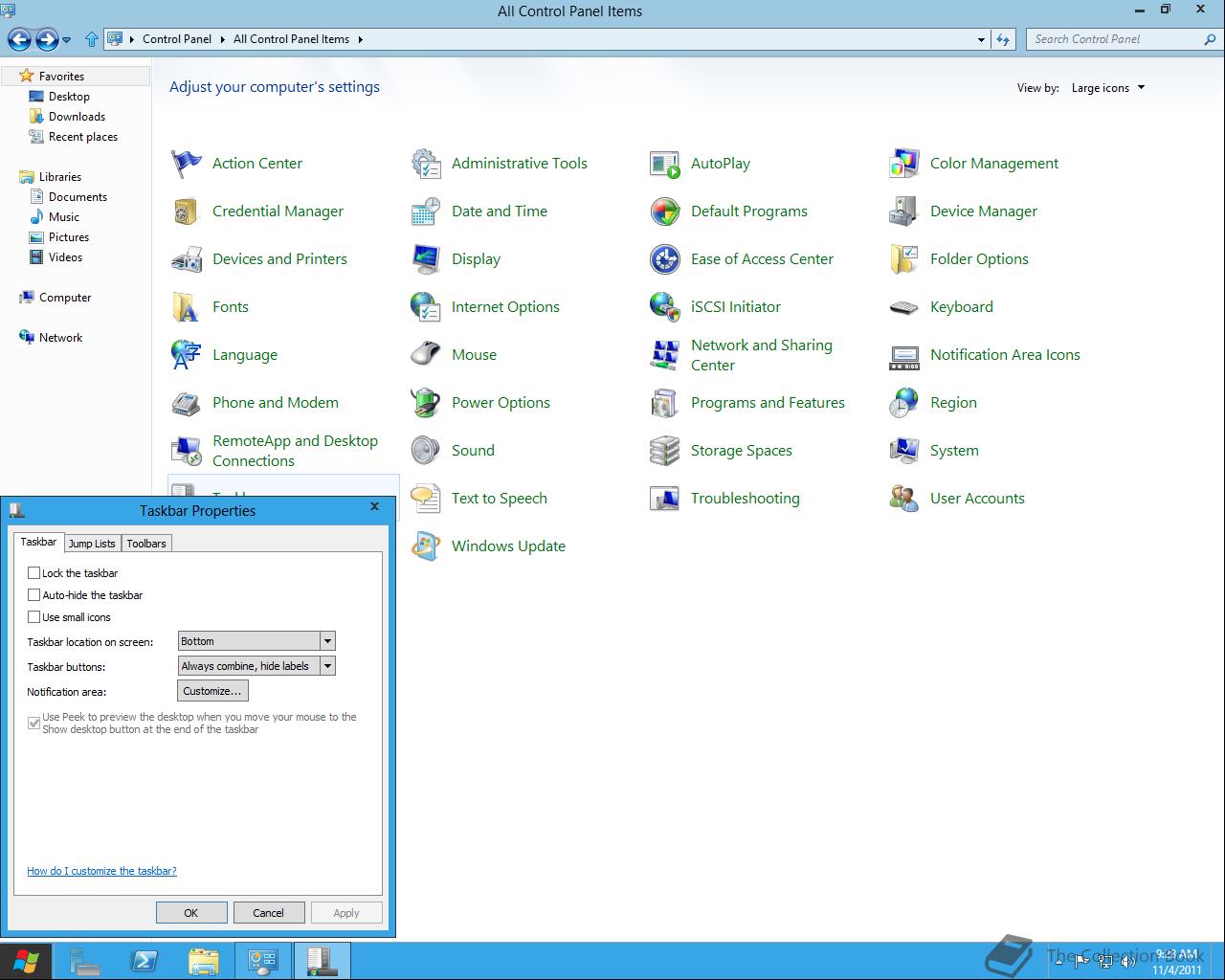Go up one level with Up arrow
Image resolution: width=1225 pixels, height=980 pixels.
pyautogui.click(x=92, y=39)
